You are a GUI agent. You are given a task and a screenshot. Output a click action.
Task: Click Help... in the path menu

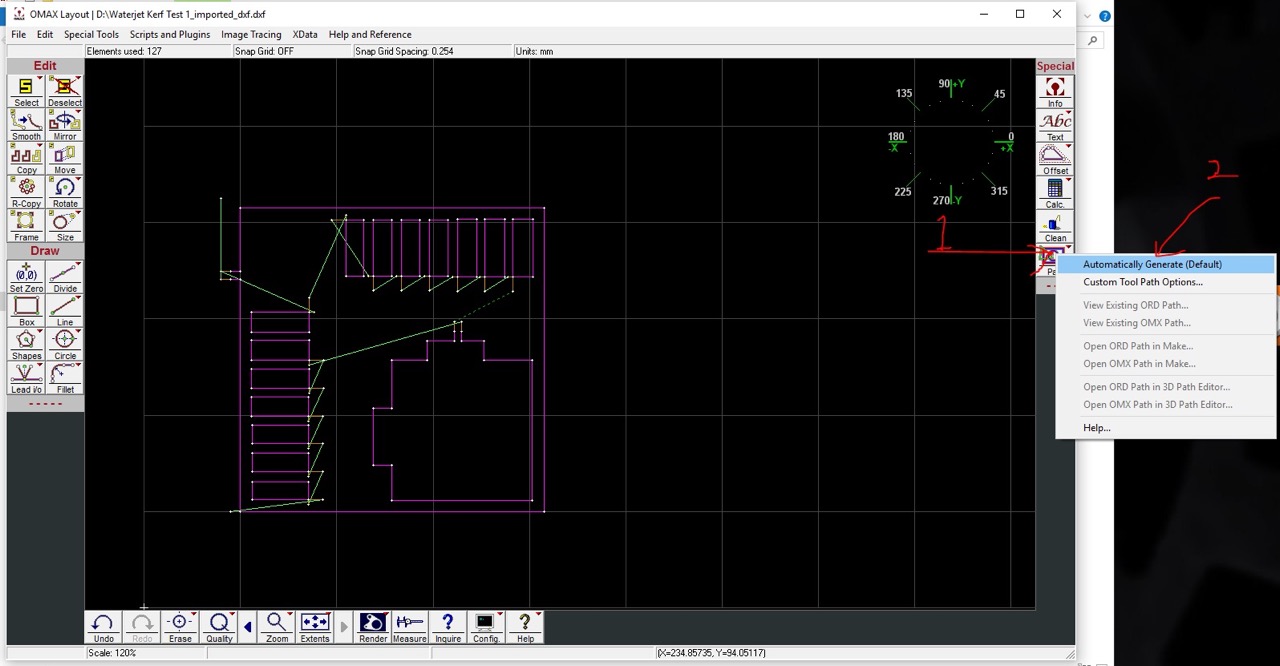click(x=1166, y=428)
